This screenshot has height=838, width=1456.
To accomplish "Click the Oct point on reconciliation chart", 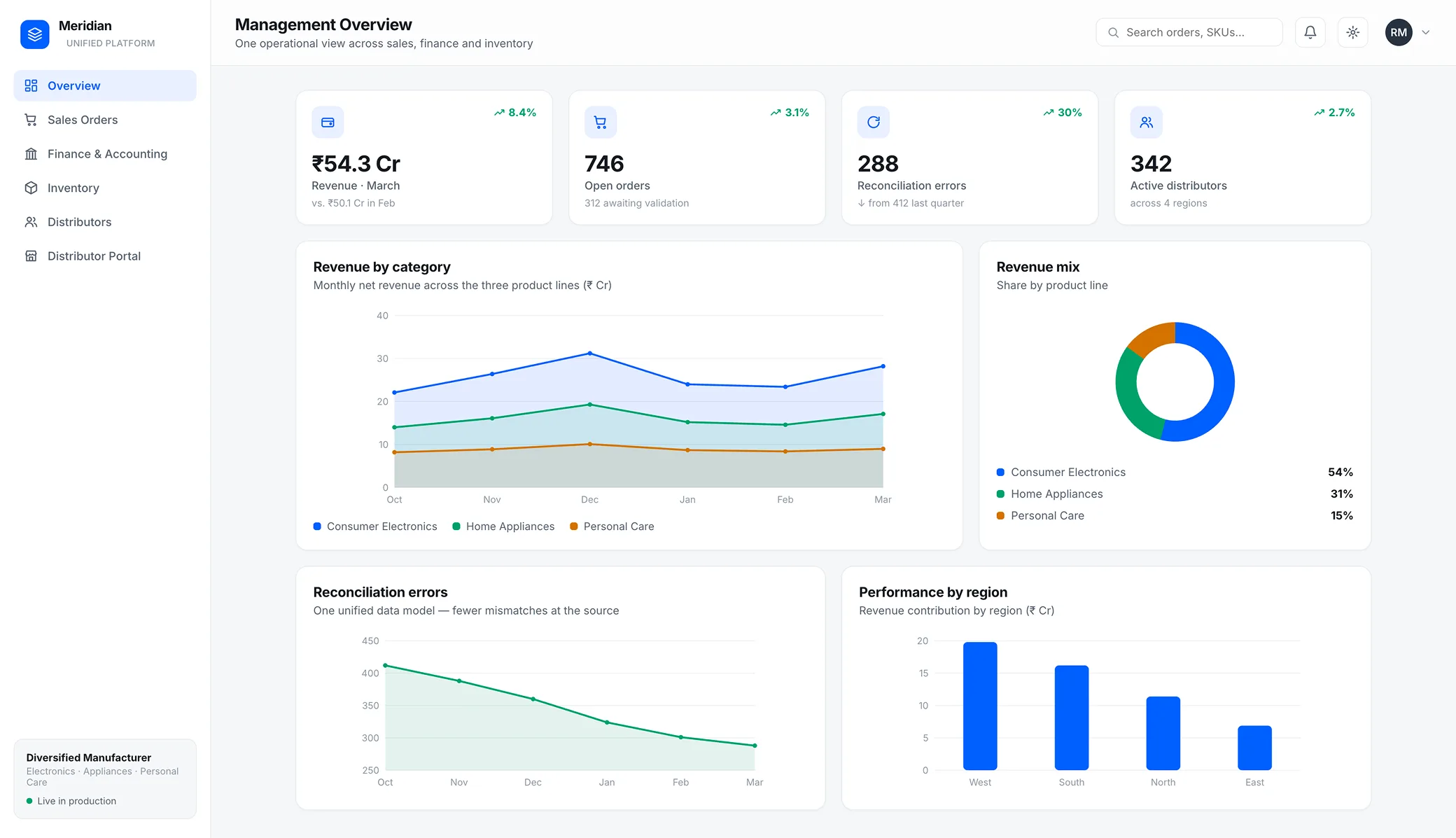I will point(385,666).
